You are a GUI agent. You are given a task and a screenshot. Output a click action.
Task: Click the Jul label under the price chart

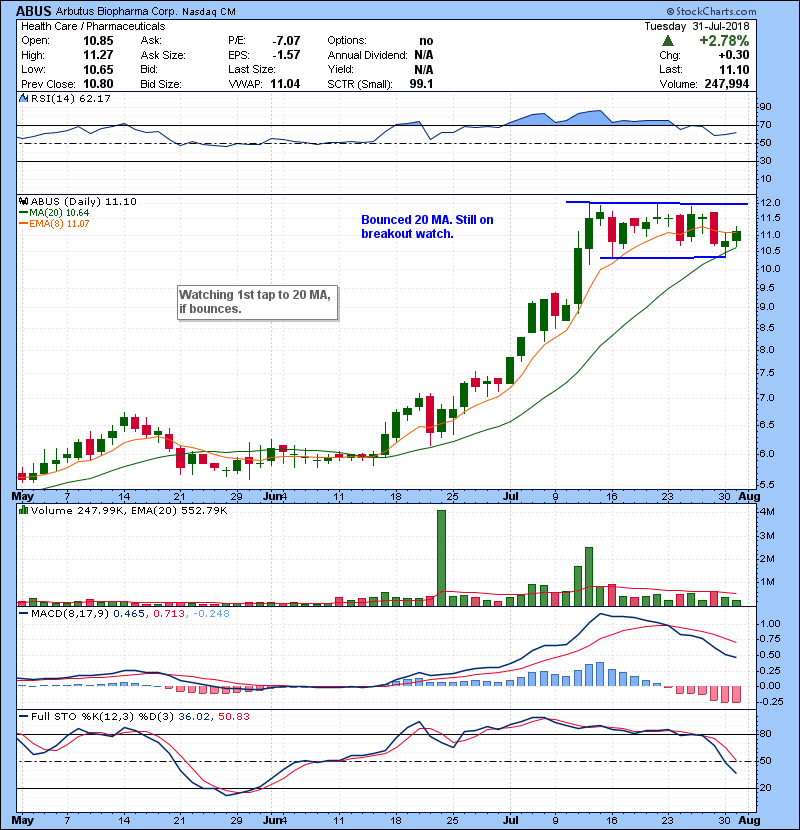coord(510,497)
